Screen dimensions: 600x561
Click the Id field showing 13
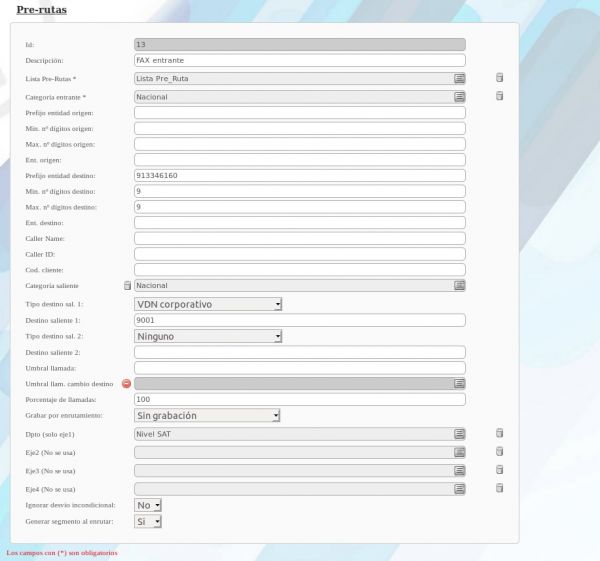click(x=300, y=44)
